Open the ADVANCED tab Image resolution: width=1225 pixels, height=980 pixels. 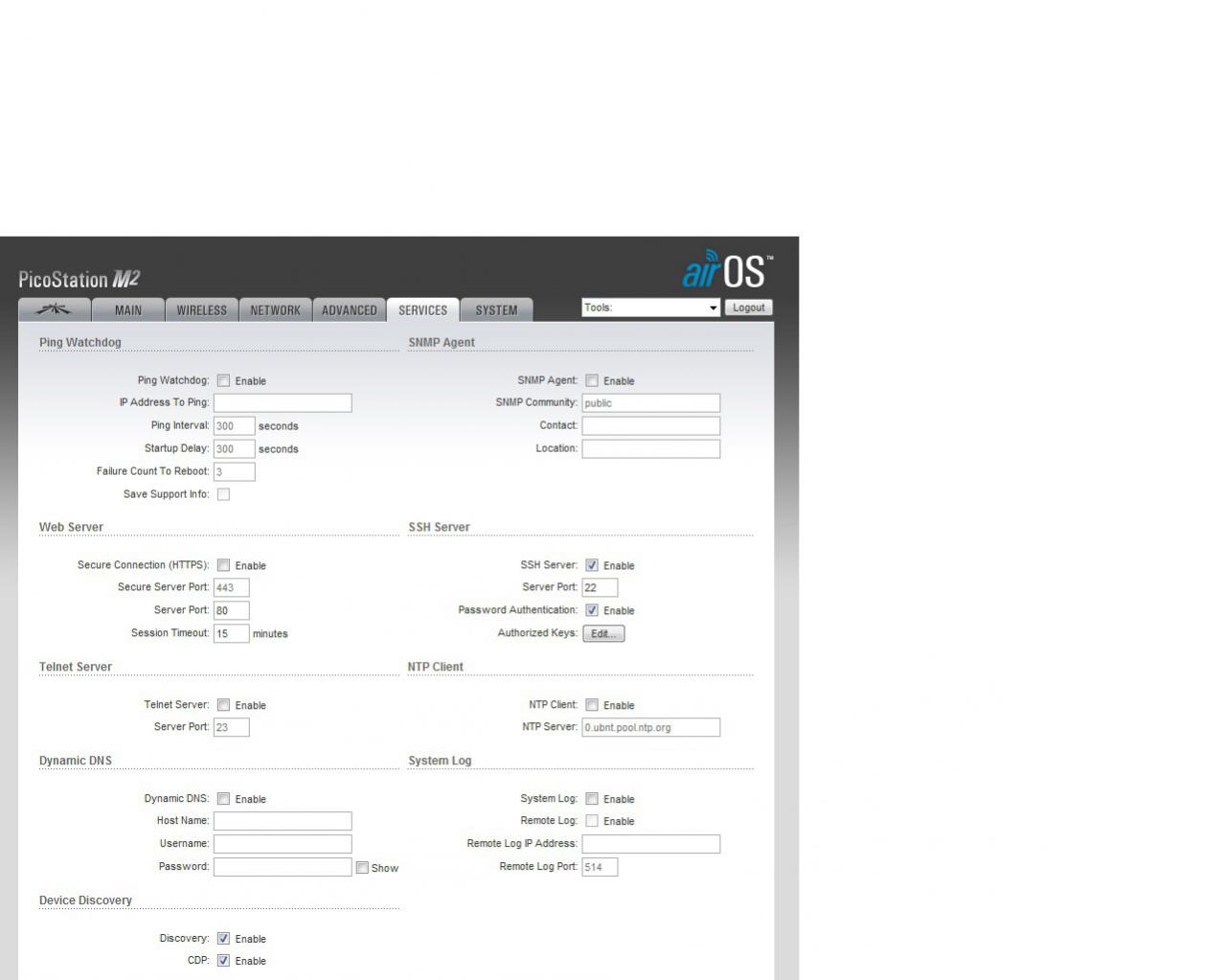(350, 309)
